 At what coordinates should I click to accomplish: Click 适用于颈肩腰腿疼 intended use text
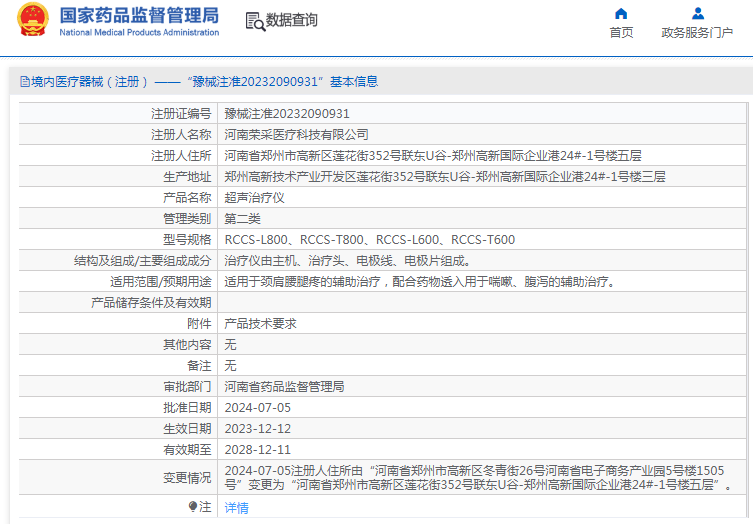point(421,282)
